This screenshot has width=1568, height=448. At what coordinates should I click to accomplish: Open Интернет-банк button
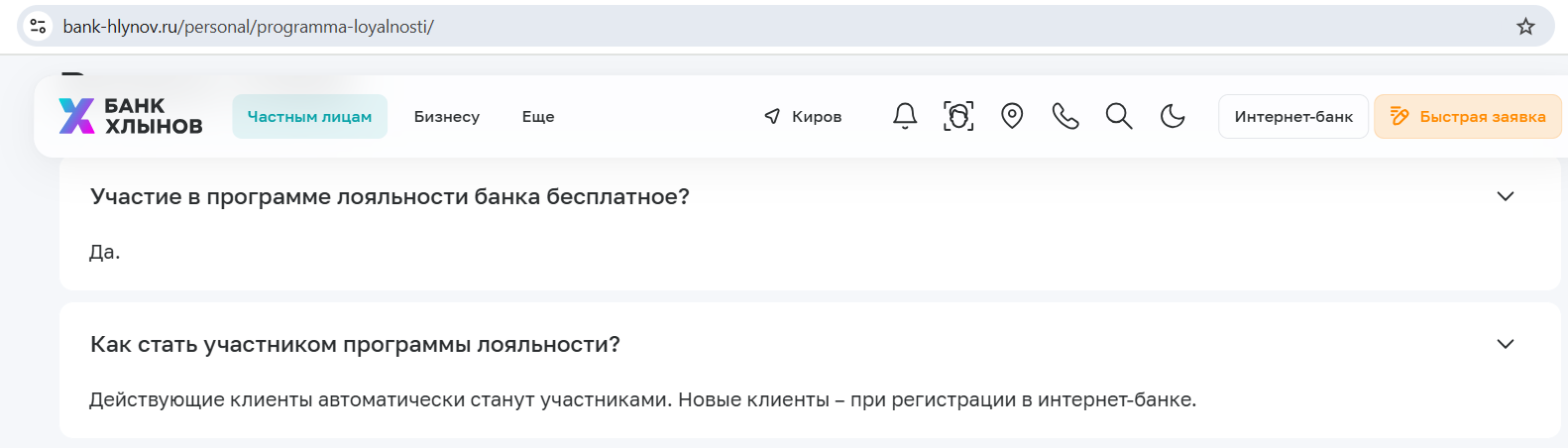click(1293, 116)
